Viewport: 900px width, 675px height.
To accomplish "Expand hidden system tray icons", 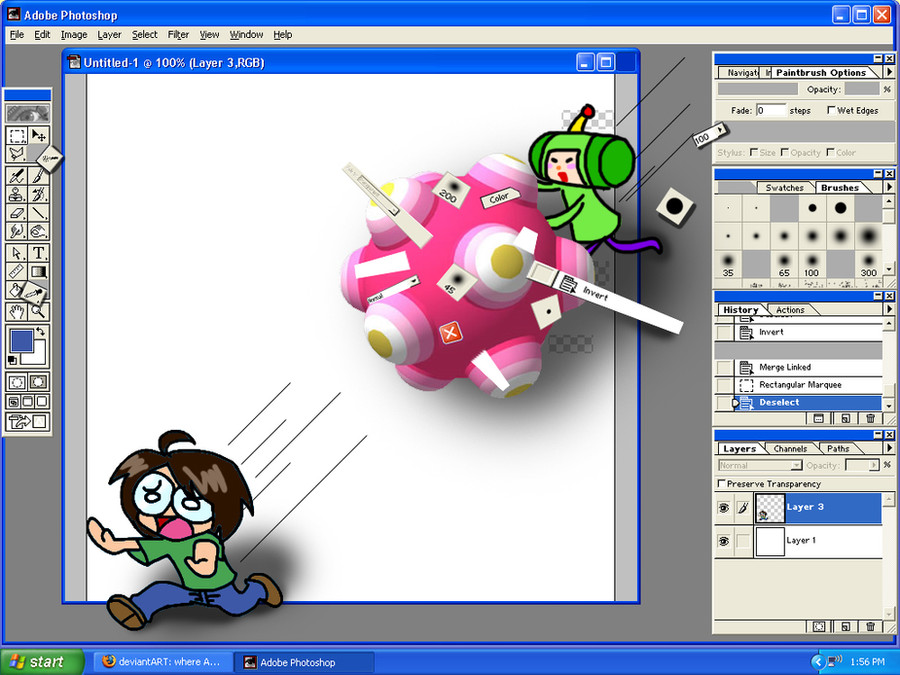I will (x=817, y=662).
